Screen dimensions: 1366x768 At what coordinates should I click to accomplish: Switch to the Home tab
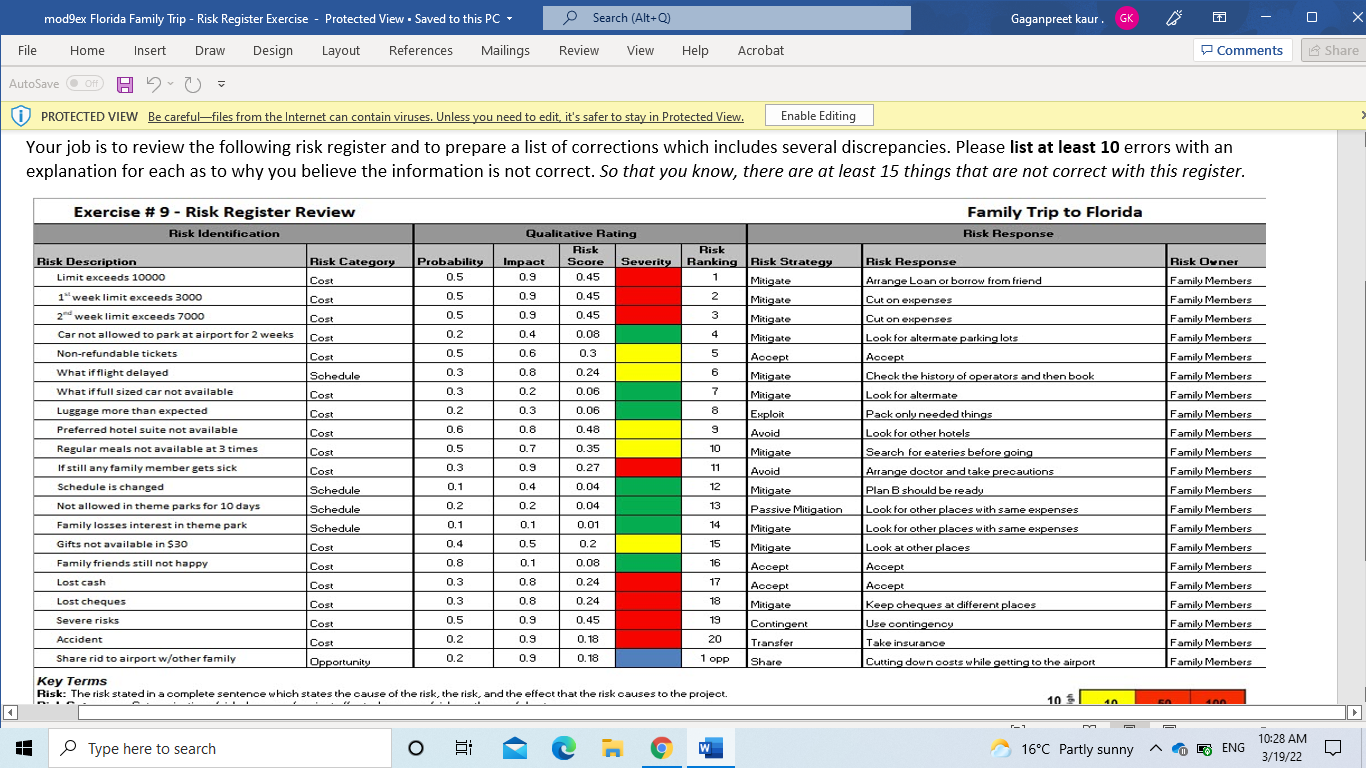pyautogui.click(x=87, y=50)
